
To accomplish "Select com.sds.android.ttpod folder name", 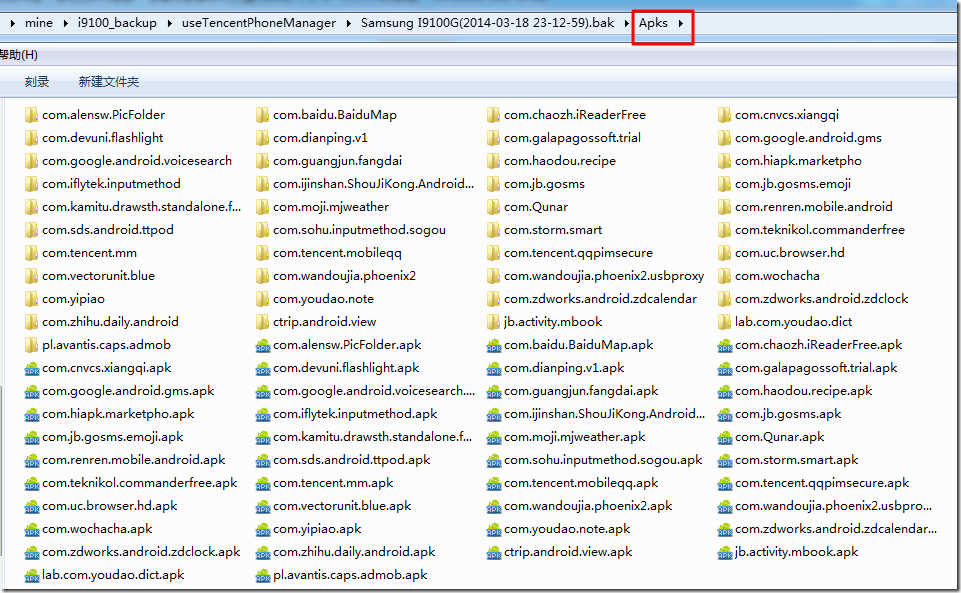I will click(x=108, y=230).
